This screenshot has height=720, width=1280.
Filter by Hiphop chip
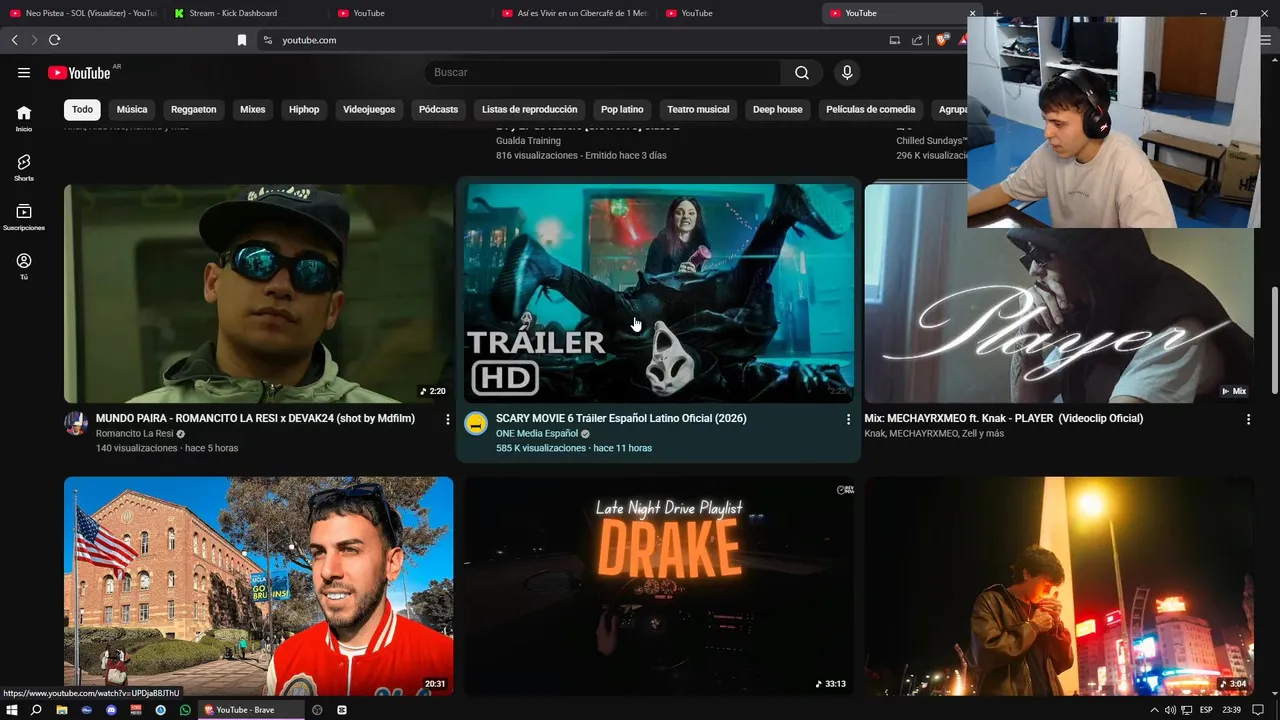[x=304, y=109]
